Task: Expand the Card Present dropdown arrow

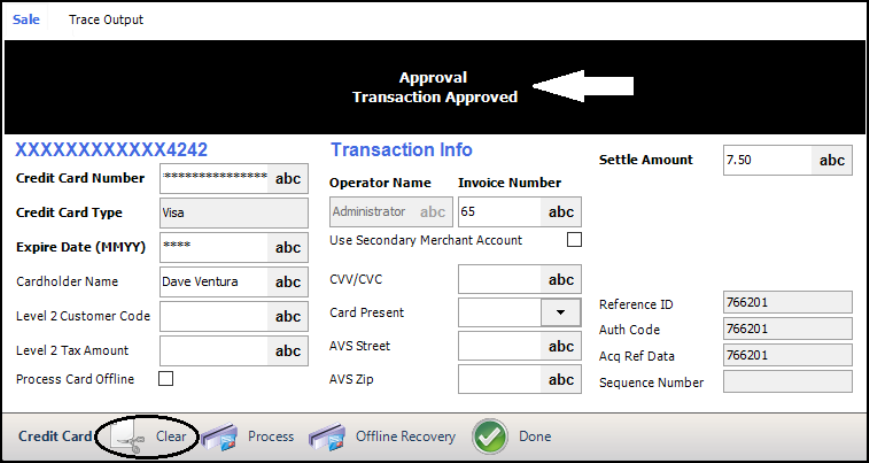Action: (560, 313)
